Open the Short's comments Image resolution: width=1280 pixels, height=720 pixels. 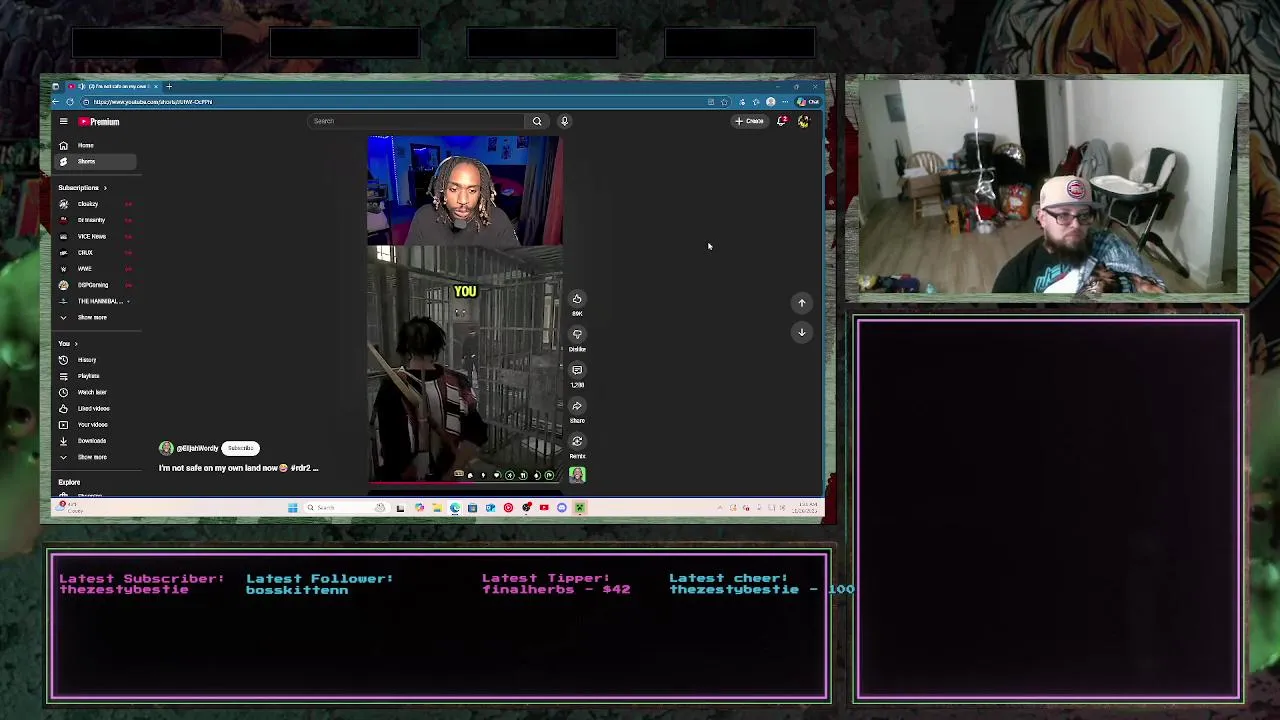[577, 370]
